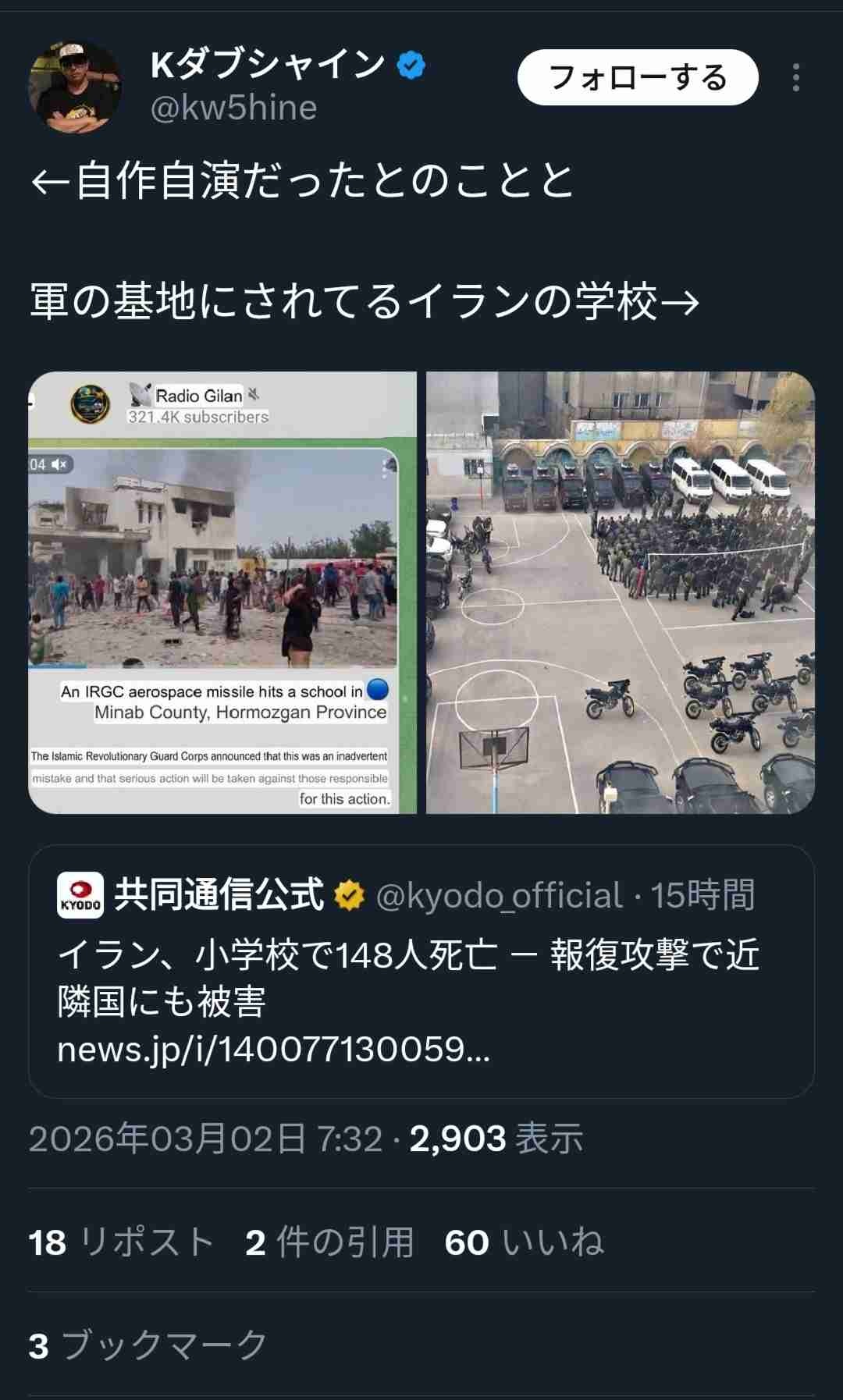
Task: Open the @kyodo_official handle
Action: point(500,895)
